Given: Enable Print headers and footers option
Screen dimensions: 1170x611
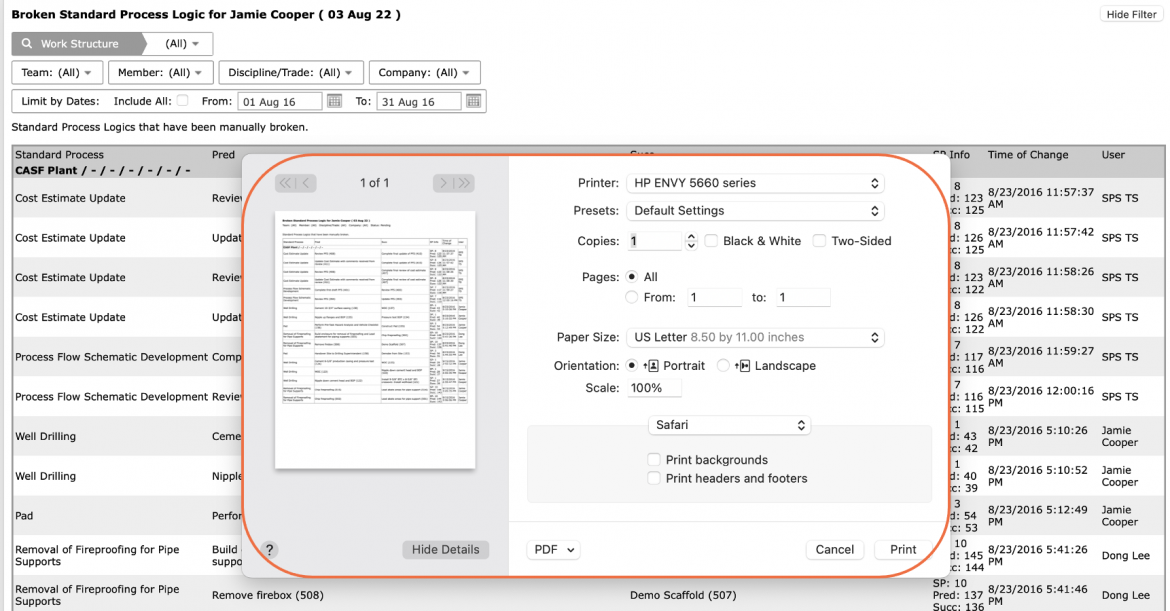Looking at the screenshot, I should [x=654, y=478].
